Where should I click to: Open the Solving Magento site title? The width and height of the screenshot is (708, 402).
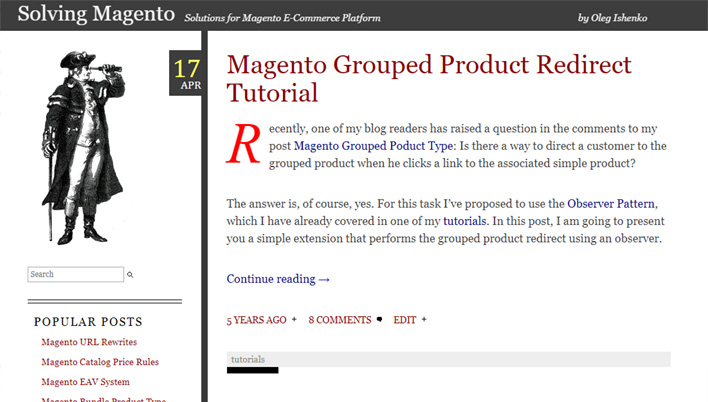[x=96, y=14]
